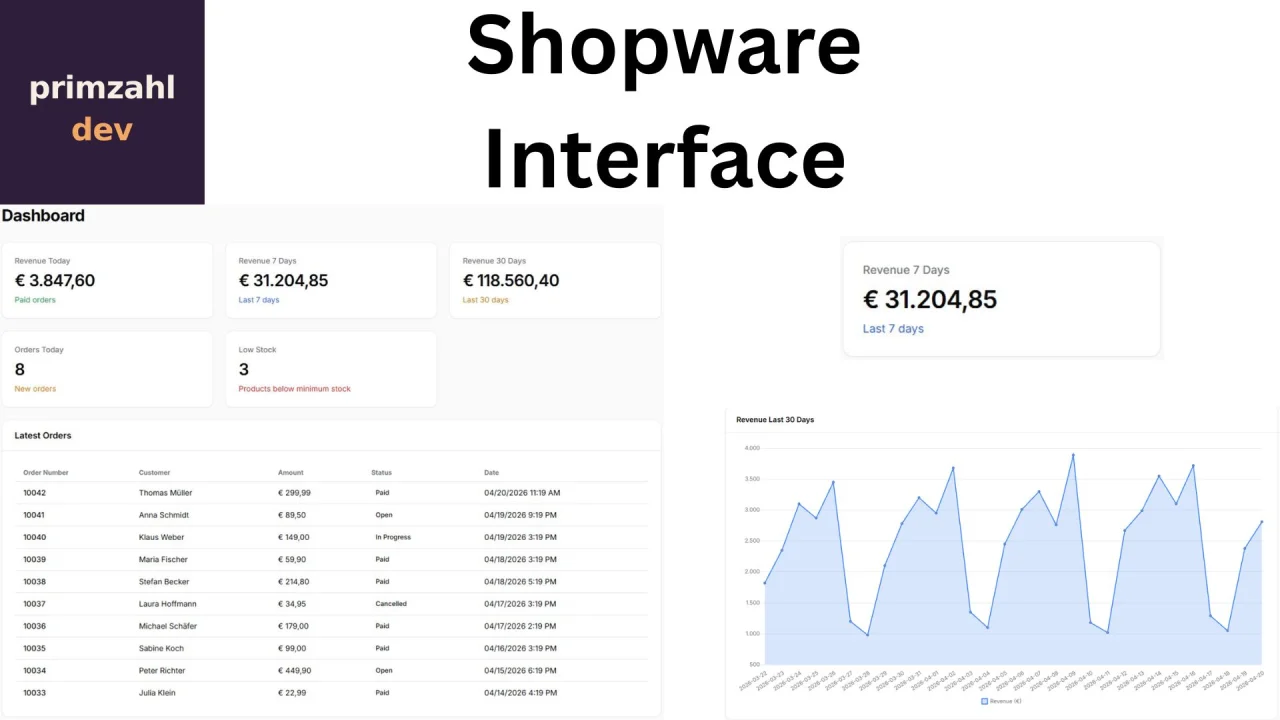Open order number 10042
1280x720 pixels.
[x=34, y=493]
